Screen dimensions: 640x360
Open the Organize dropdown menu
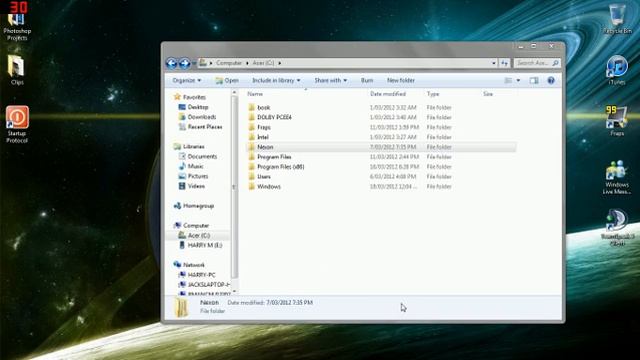click(187, 80)
